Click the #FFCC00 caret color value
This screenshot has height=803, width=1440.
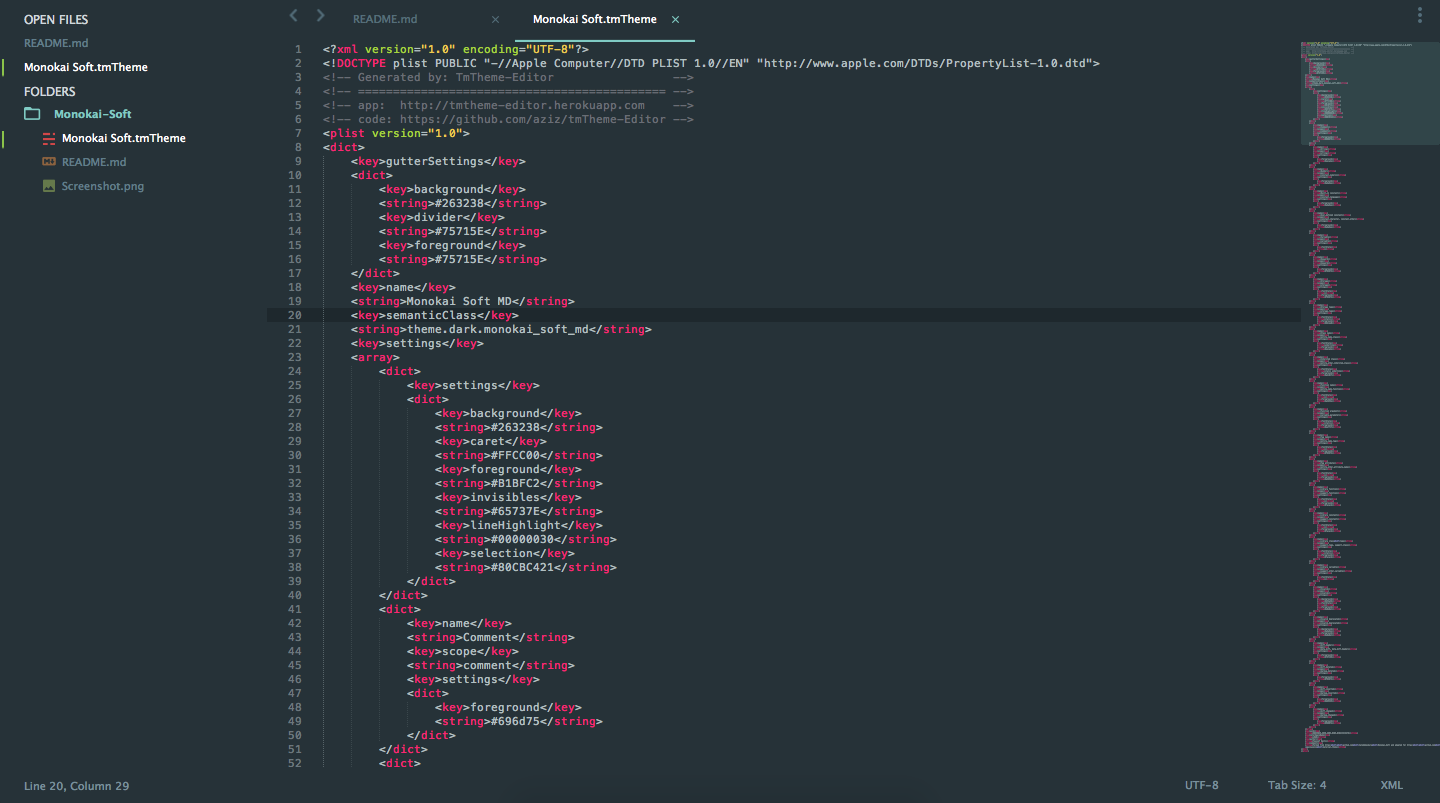[x=515, y=455]
